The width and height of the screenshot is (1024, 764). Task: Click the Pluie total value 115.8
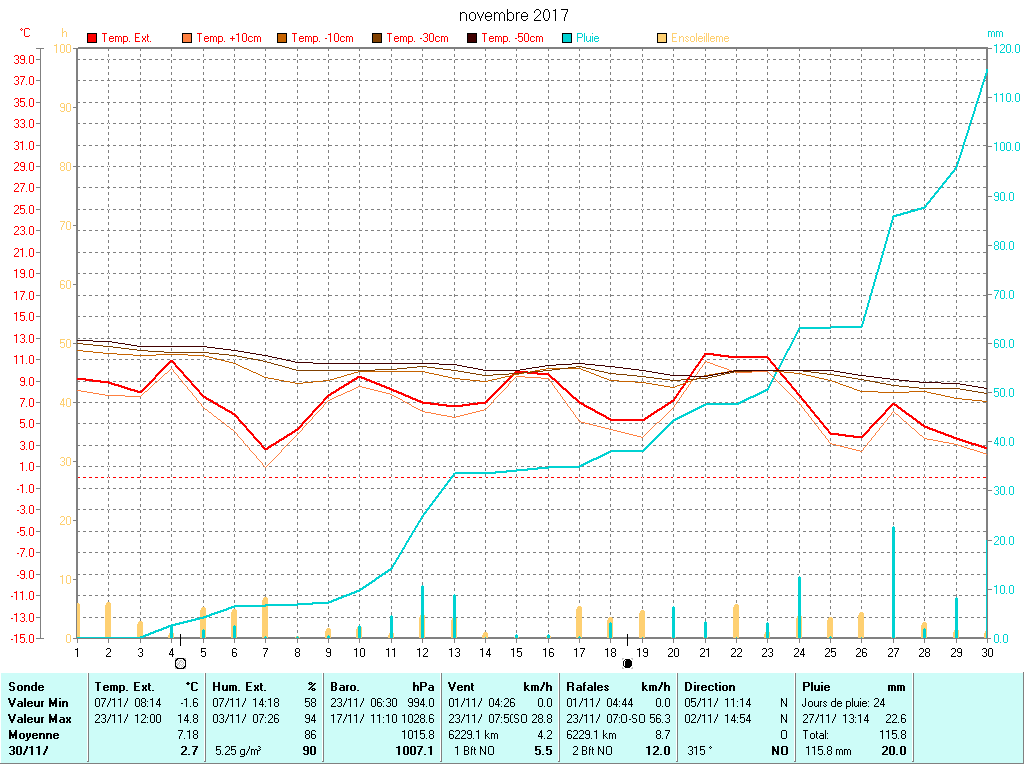point(891,735)
